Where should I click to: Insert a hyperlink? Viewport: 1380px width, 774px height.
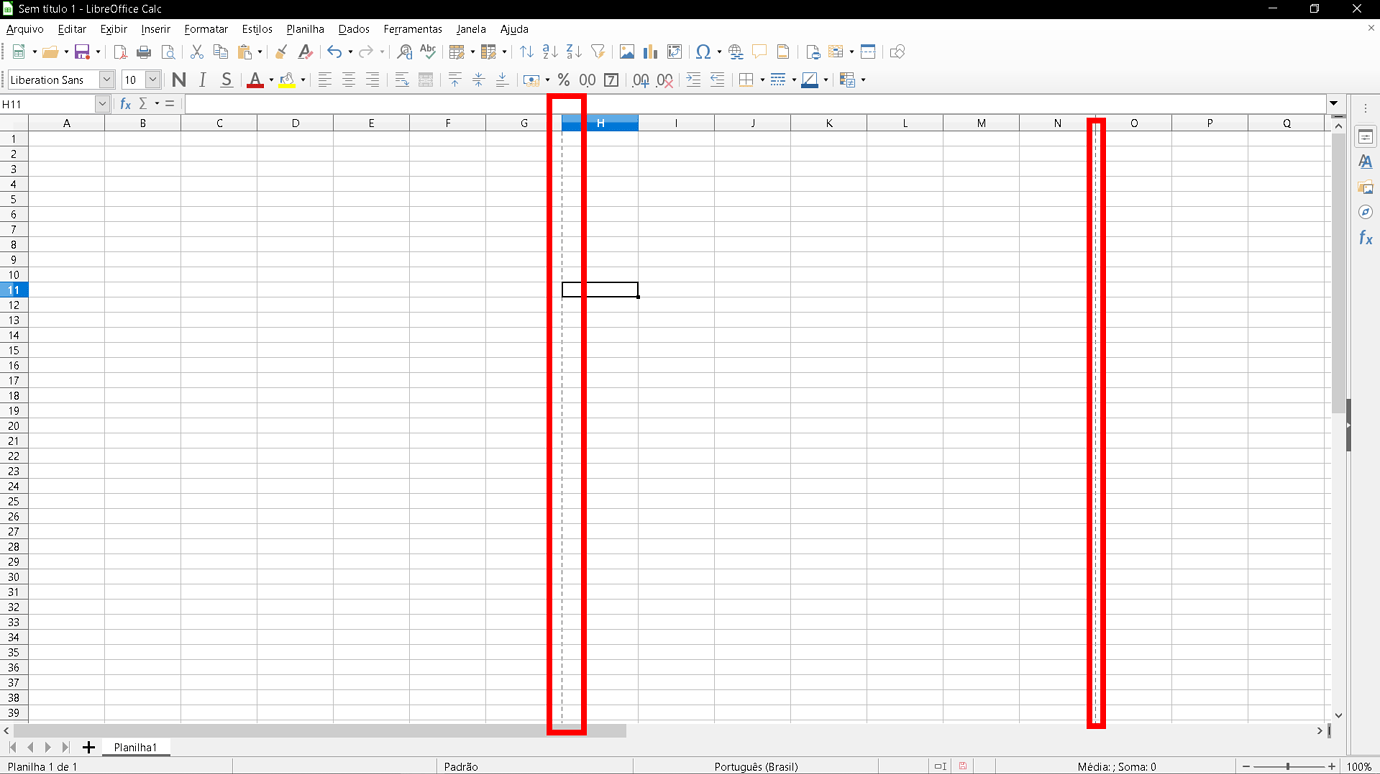[735, 51]
